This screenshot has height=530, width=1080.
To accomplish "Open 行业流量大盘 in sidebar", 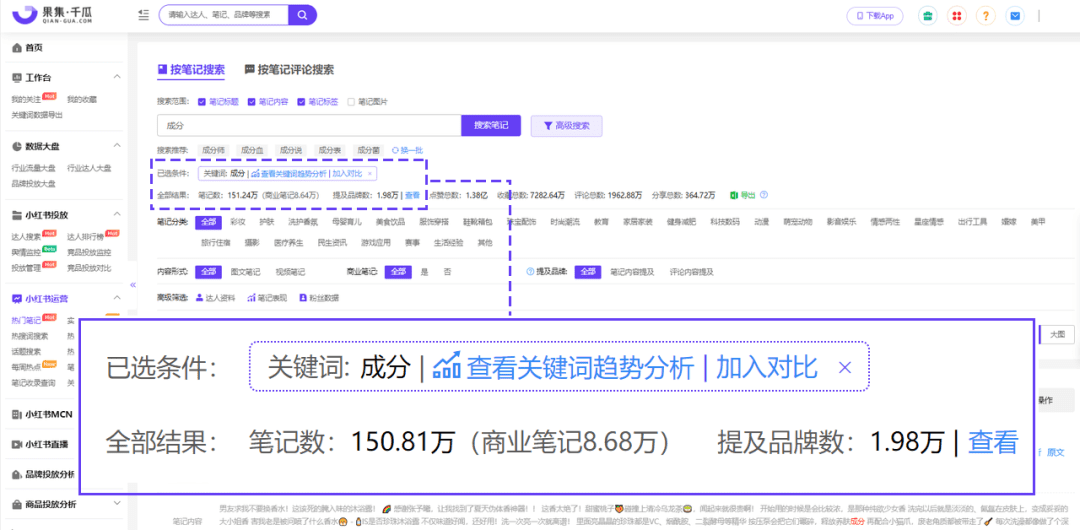I will [34, 167].
